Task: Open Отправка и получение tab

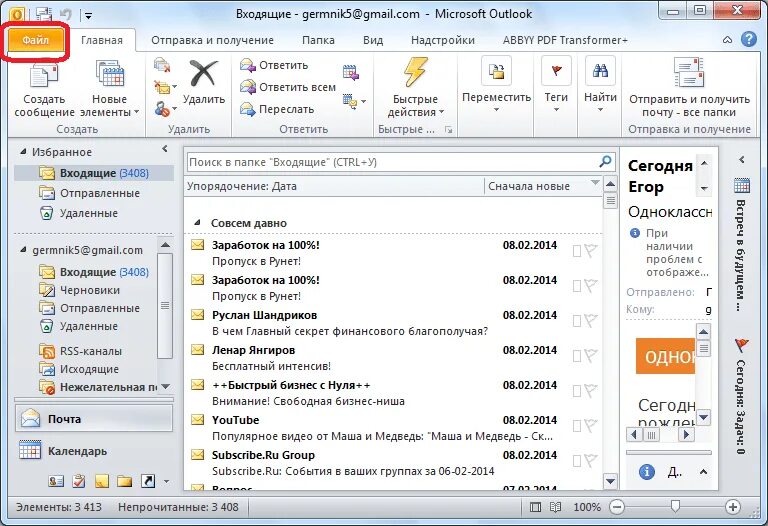Action: [x=212, y=40]
